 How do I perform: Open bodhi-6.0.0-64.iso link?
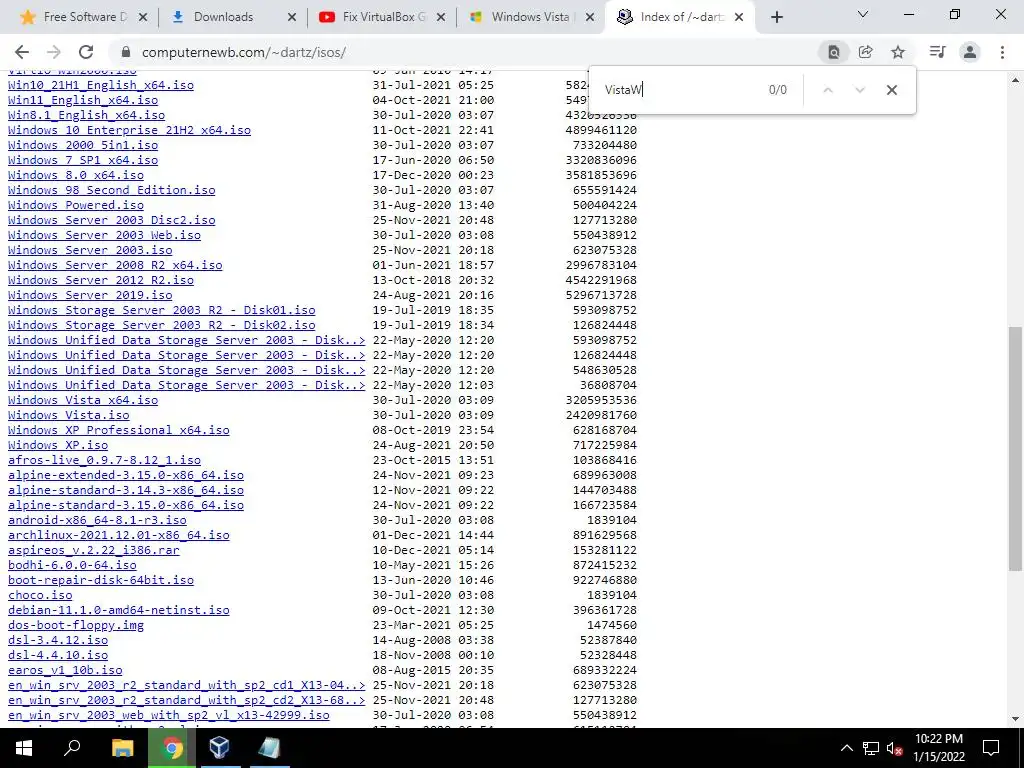pyautogui.click(x=72, y=565)
